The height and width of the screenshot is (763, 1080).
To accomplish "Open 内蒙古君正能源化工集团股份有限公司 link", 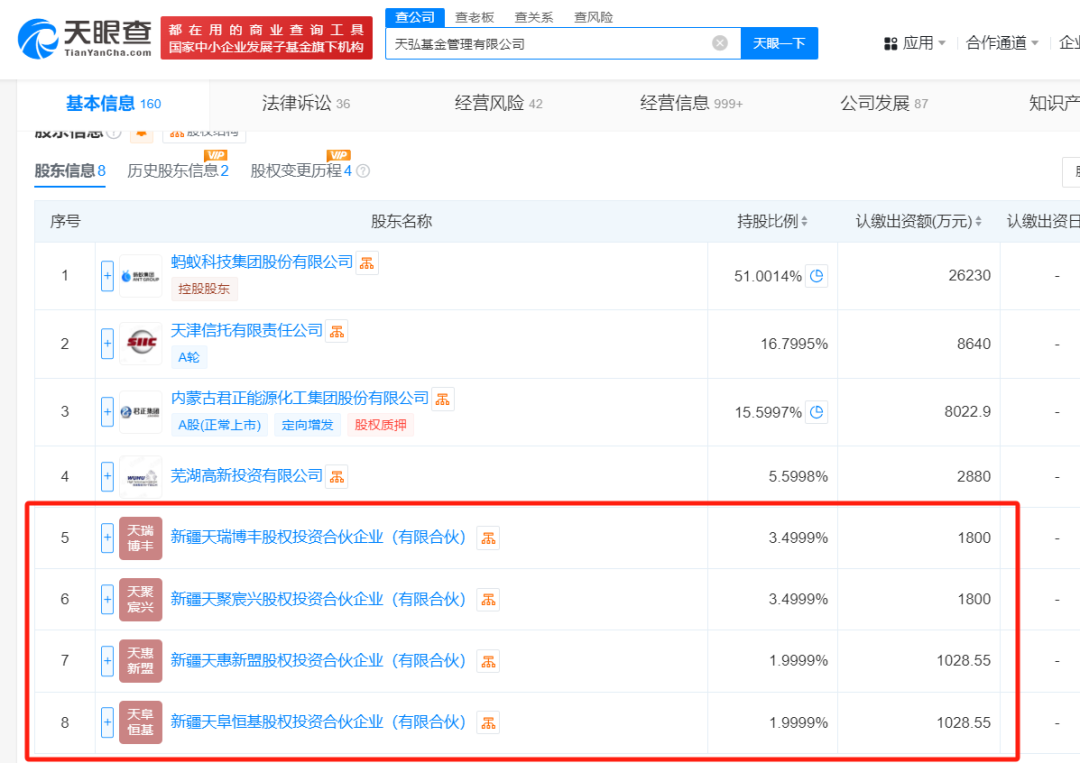I will pos(300,398).
